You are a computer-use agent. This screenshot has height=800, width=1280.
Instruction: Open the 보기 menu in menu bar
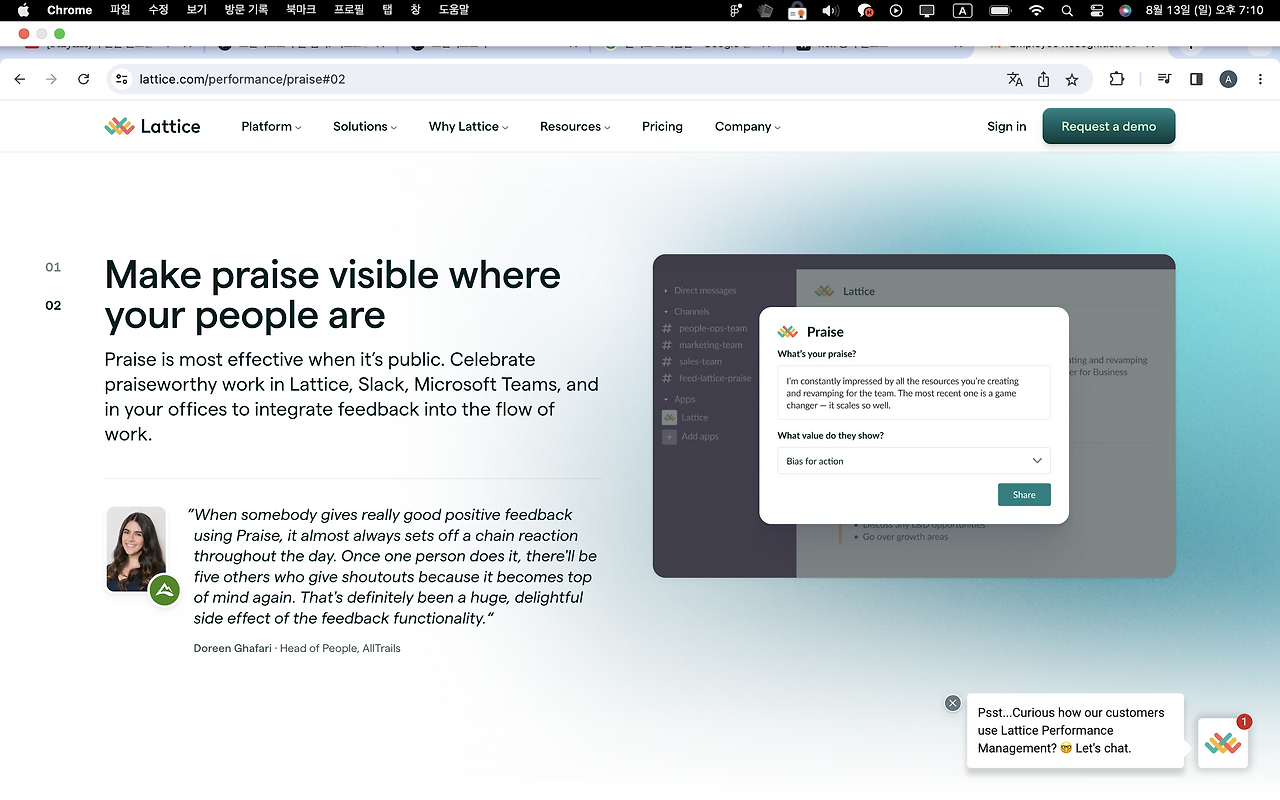pos(196,10)
